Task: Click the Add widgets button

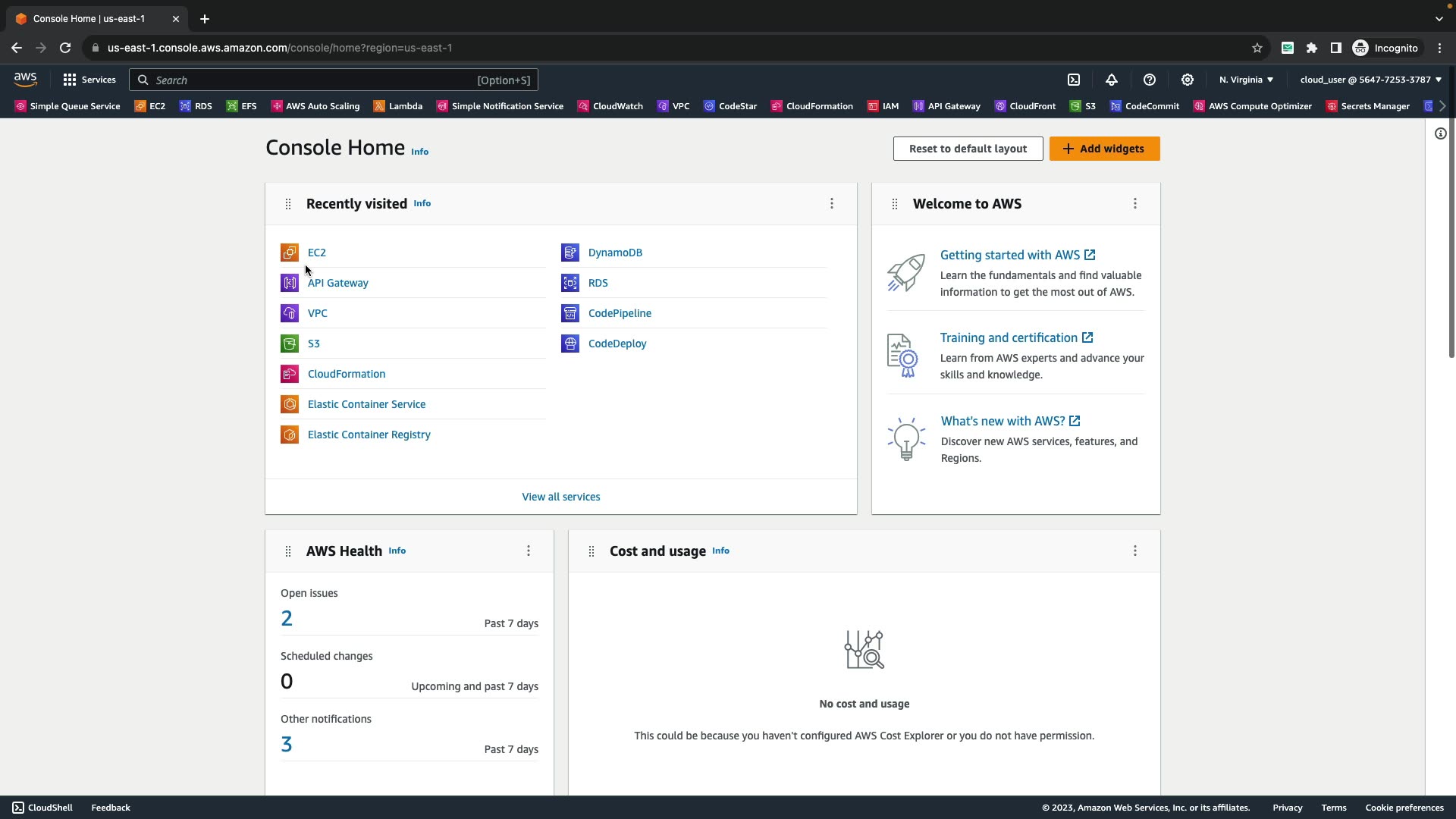Action: pyautogui.click(x=1104, y=149)
